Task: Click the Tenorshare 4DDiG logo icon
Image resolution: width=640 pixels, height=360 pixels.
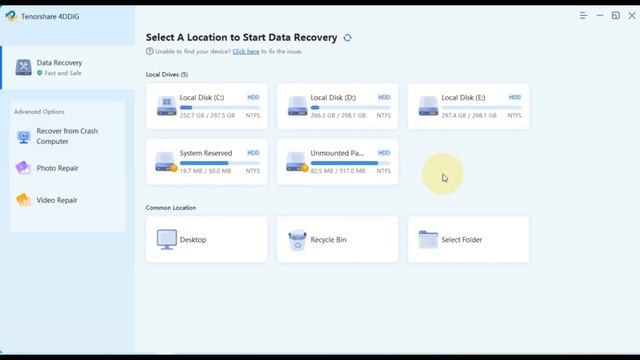Action: tap(11, 16)
